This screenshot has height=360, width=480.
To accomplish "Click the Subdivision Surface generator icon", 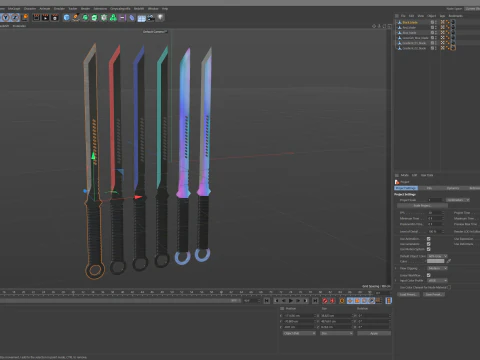I will (x=85, y=17).
